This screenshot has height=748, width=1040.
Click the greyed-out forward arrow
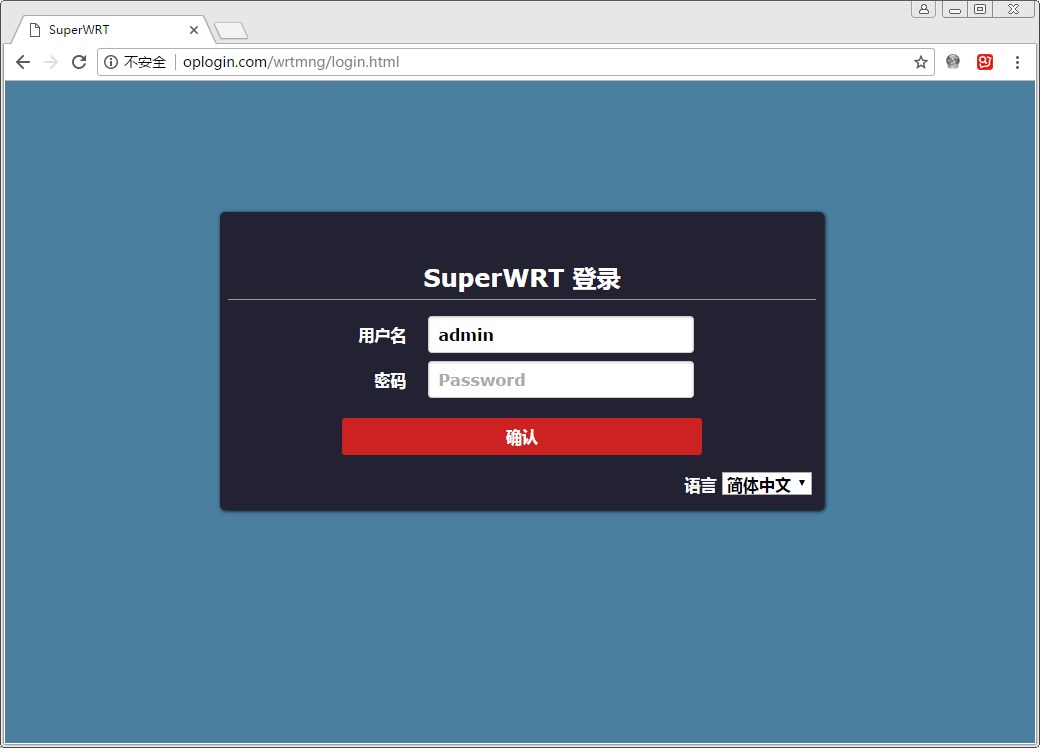coord(51,62)
